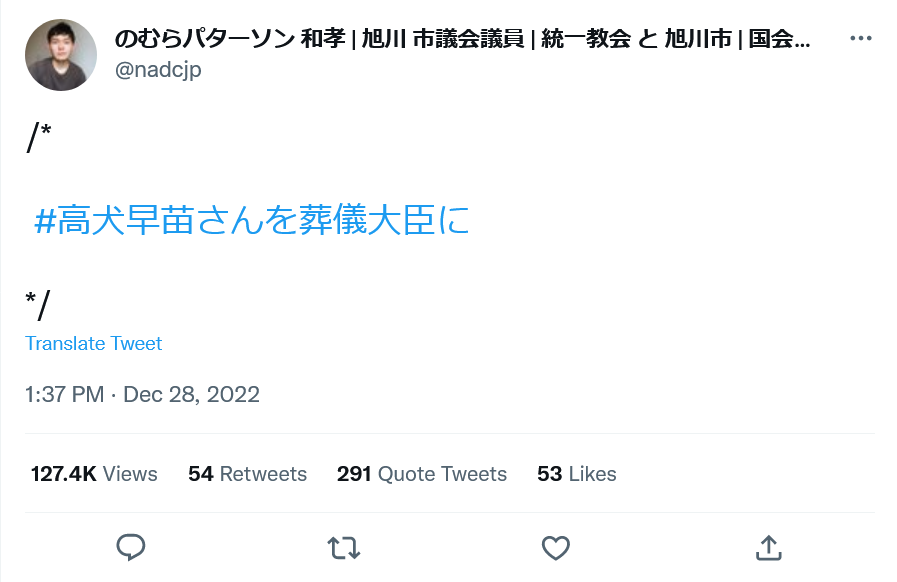Click the heart icon to toggle like state
Viewport: 897px width, 582px height.
click(555, 548)
